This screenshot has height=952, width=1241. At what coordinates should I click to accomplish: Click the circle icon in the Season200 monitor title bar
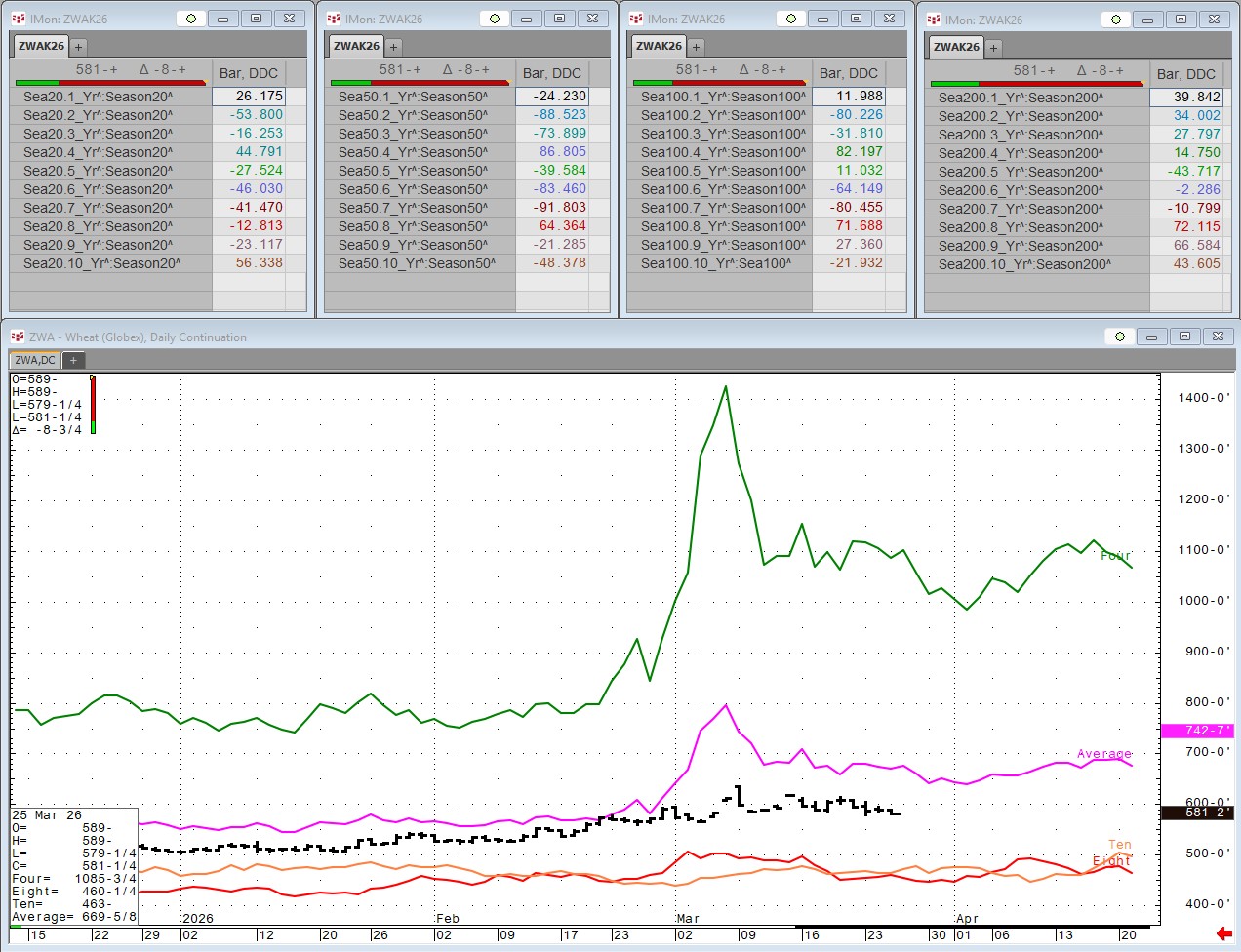(1116, 20)
